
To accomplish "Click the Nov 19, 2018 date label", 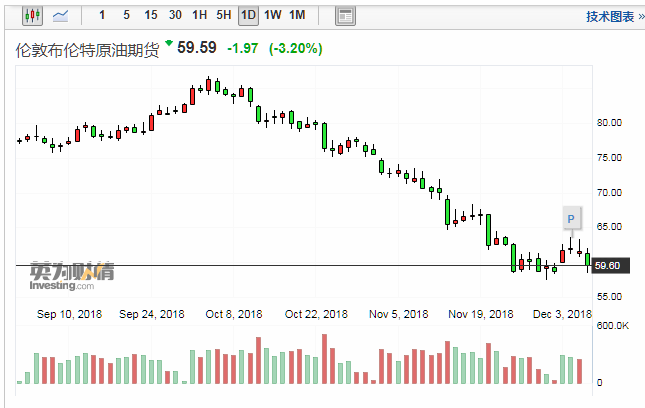I will tap(480, 314).
